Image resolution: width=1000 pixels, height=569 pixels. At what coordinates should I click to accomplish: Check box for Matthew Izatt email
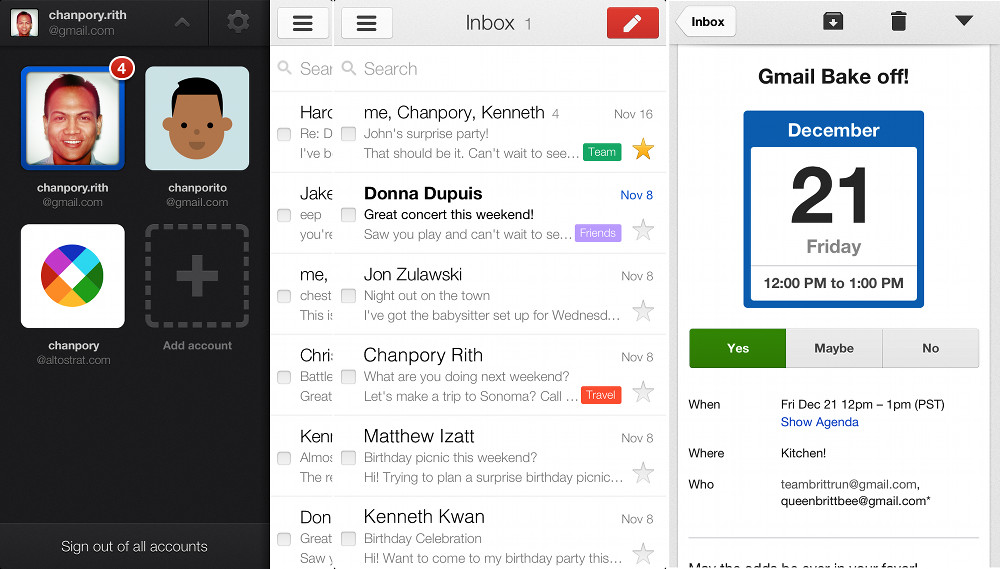[x=348, y=457]
